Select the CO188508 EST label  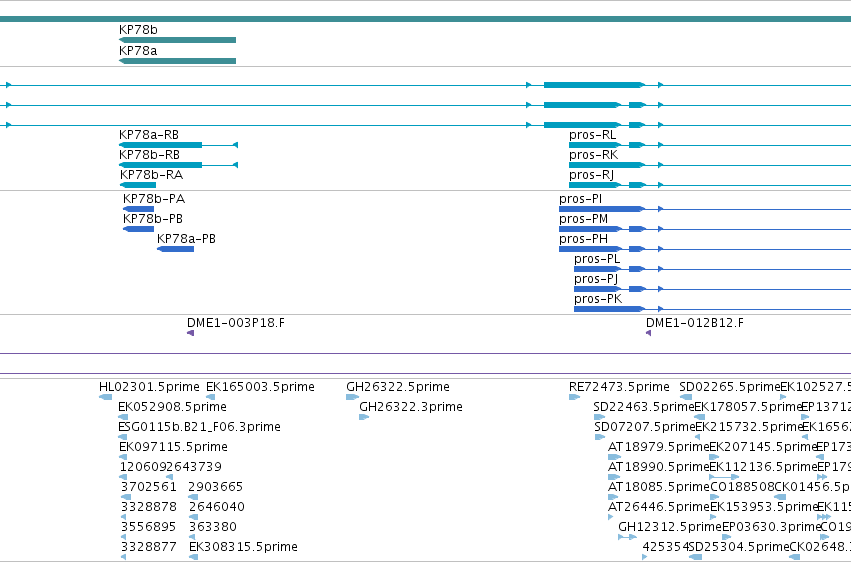(x=742, y=487)
